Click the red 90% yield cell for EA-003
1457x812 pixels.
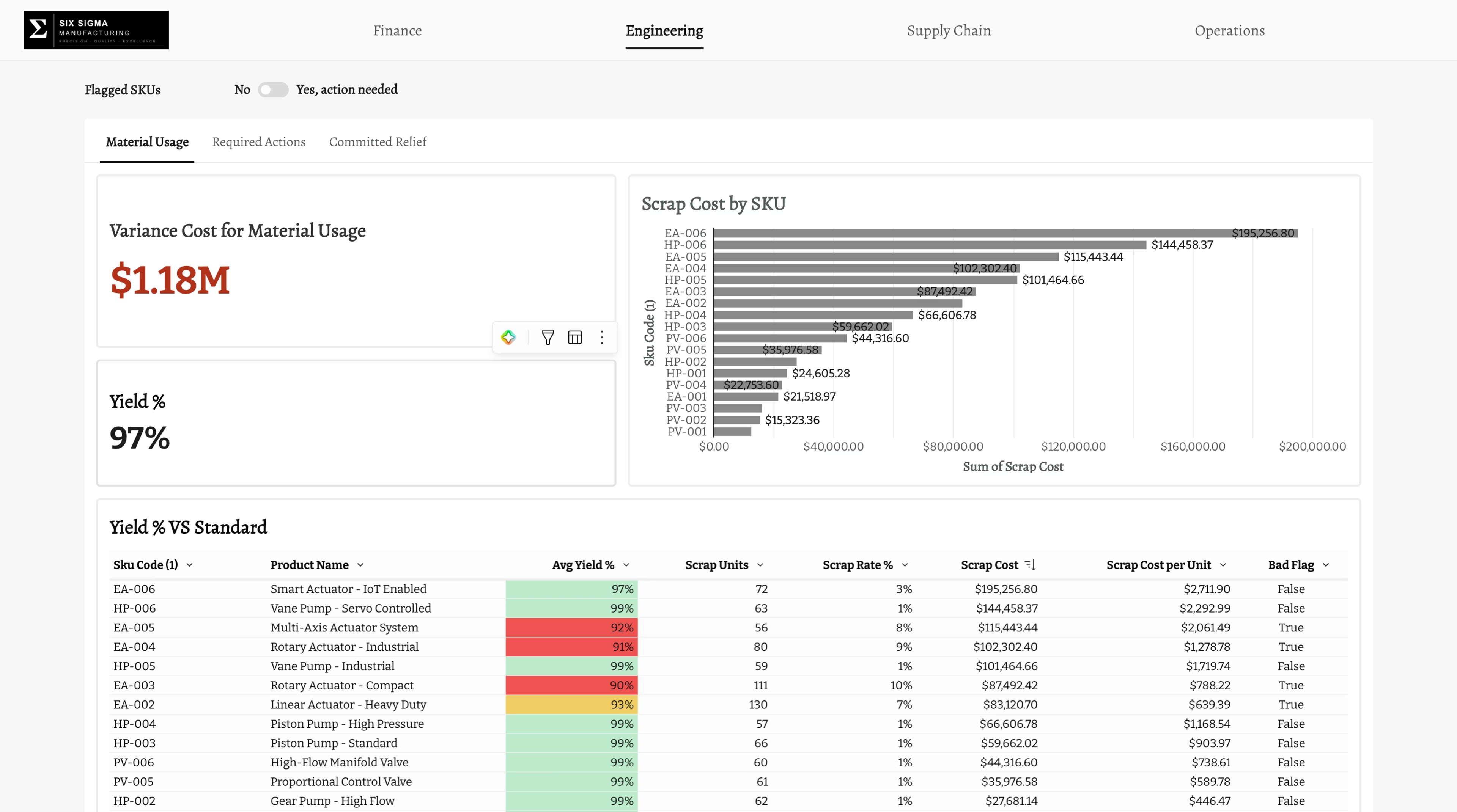click(x=571, y=685)
